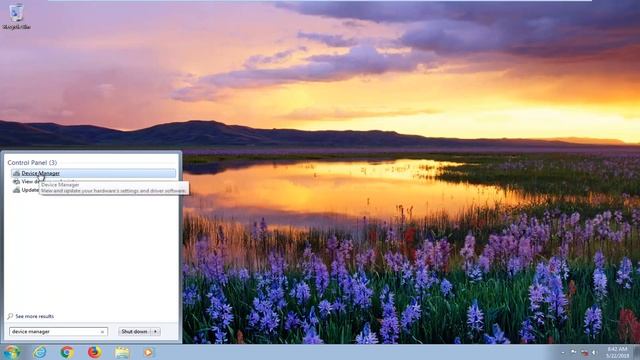Click the See more results magnifier icon

tap(10, 316)
